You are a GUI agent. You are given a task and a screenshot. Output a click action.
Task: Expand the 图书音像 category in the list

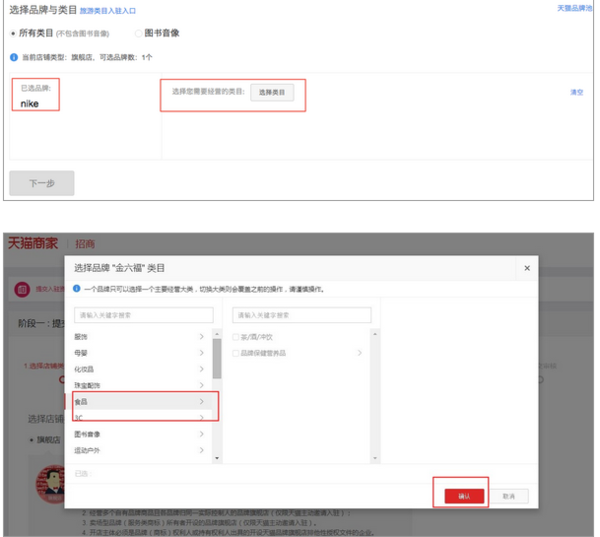(140, 434)
